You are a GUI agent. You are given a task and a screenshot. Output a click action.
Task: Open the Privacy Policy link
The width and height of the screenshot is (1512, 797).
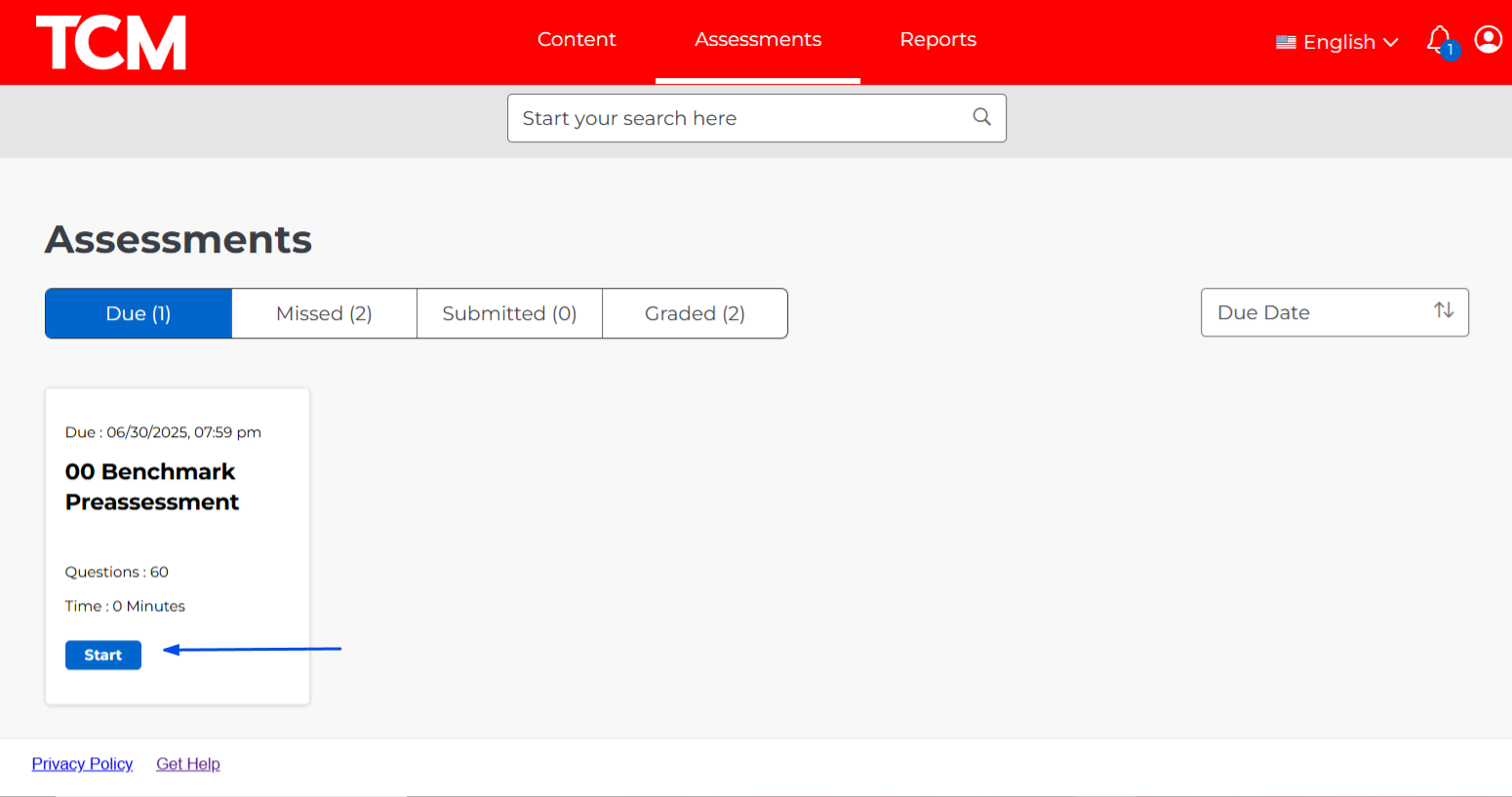82,764
